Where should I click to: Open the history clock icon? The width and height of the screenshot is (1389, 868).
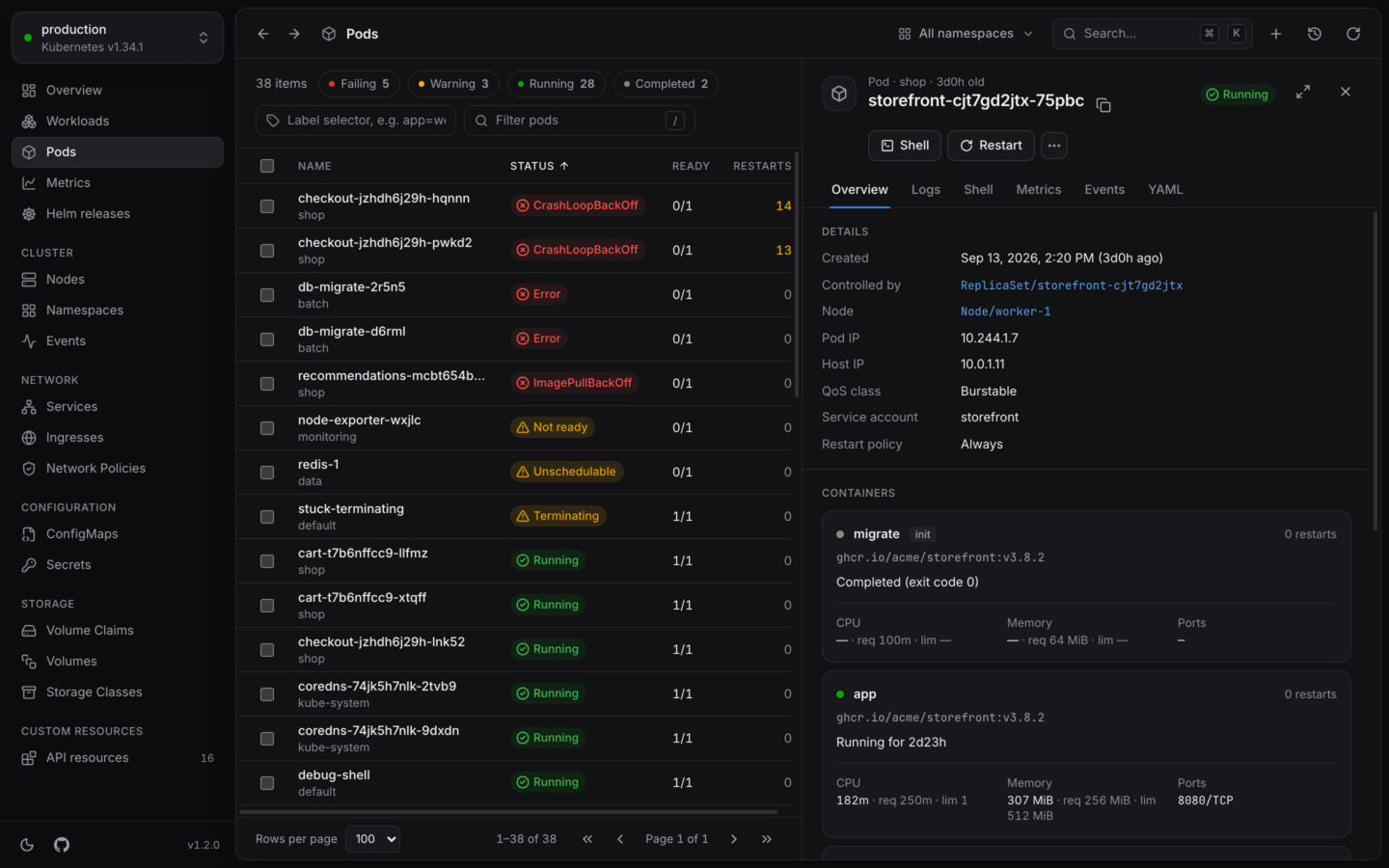pyautogui.click(x=1315, y=34)
